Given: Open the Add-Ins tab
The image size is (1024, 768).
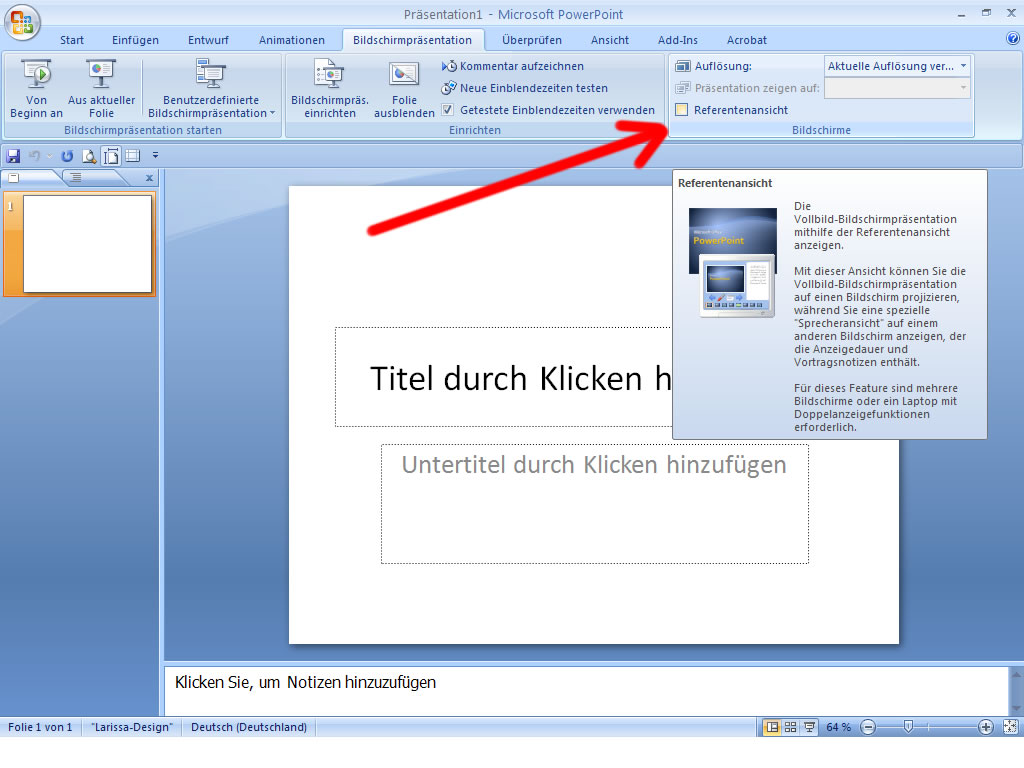Looking at the screenshot, I should (678, 40).
